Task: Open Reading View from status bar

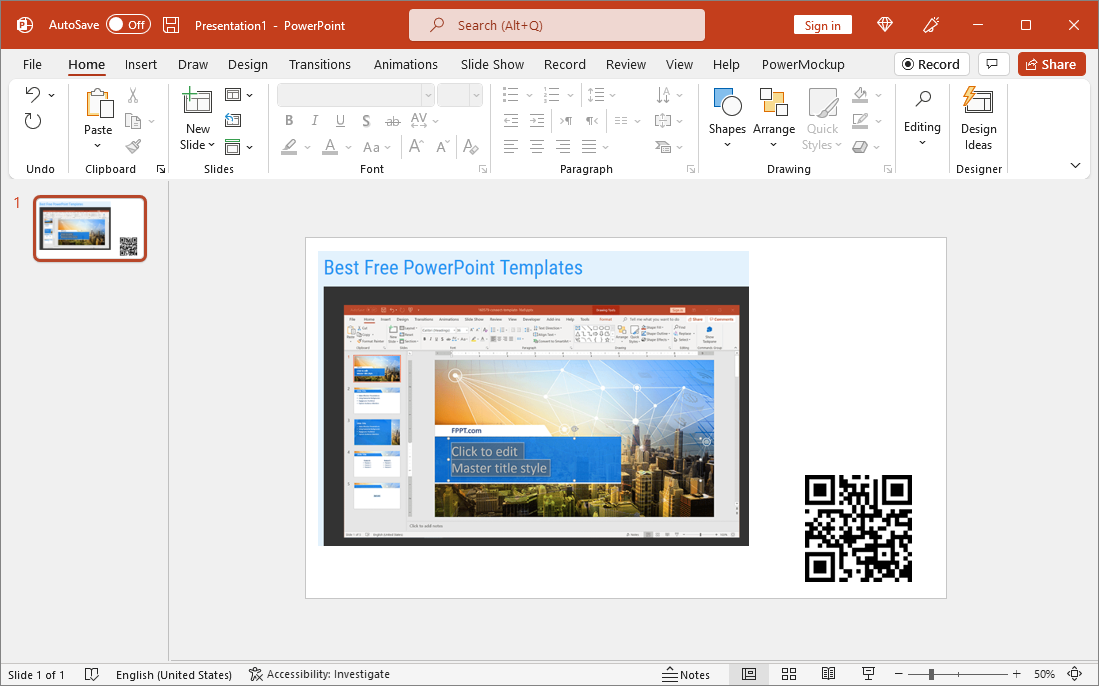Action: pos(828,674)
